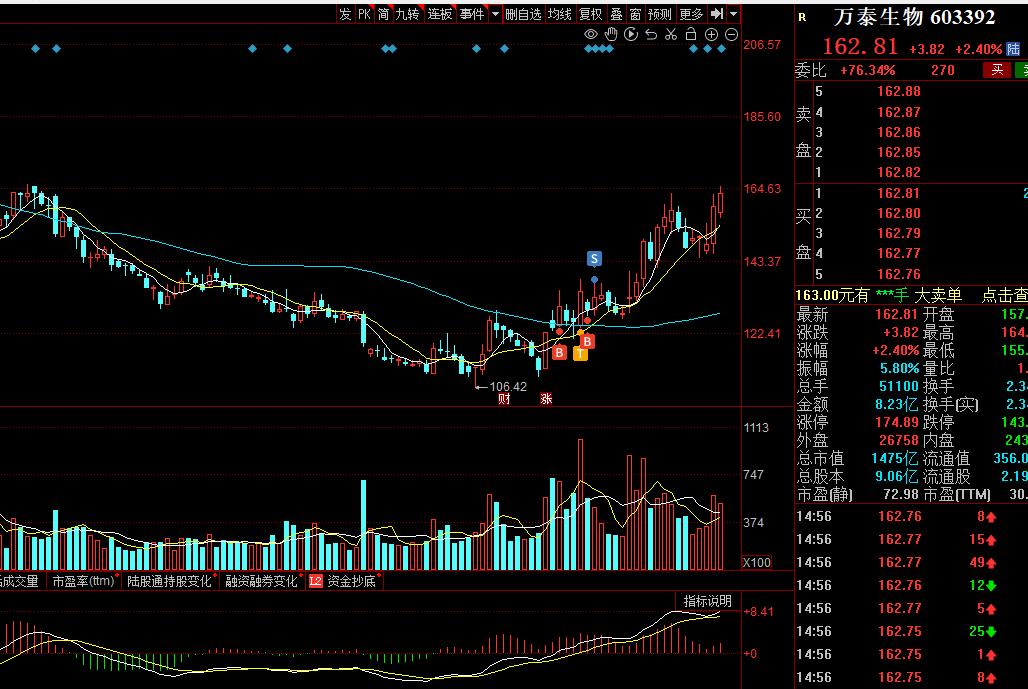Click the 窗 window button
1028x689 pixels.
click(x=635, y=14)
